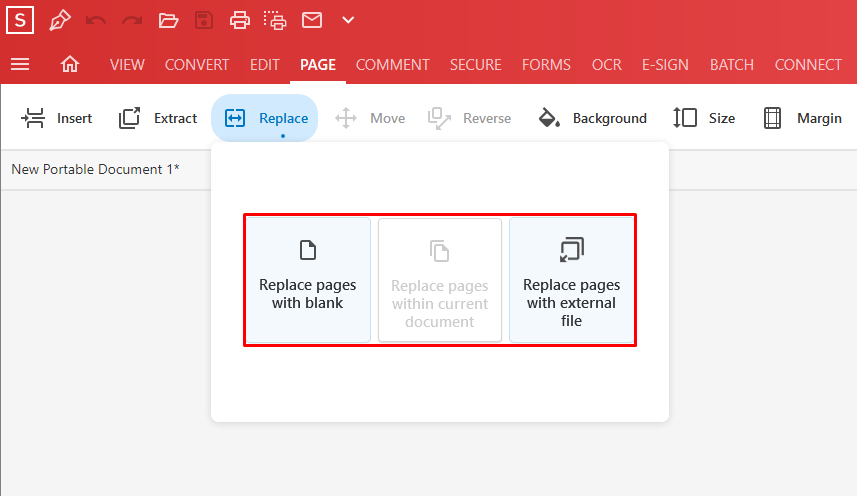Click the Print icon

tap(239, 21)
